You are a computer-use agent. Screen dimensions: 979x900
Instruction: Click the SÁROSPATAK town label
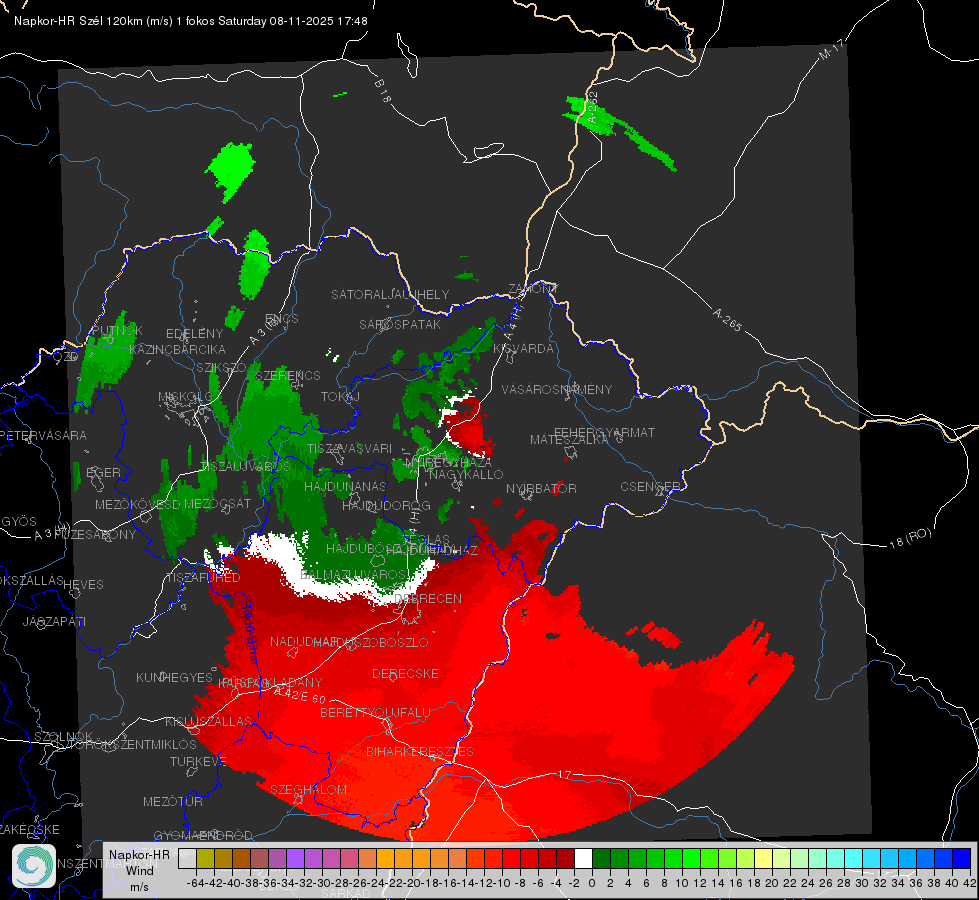coord(400,324)
